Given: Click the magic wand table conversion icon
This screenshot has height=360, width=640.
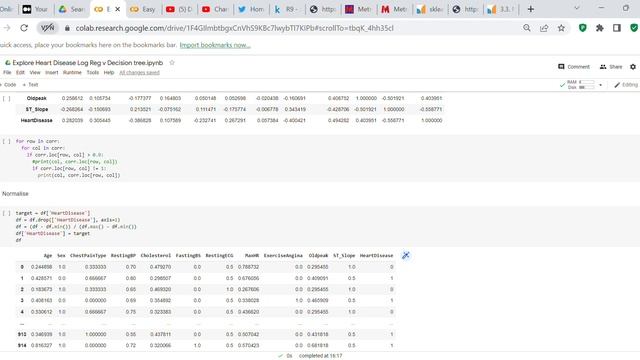Looking at the screenshot, I should [x=405, y=256].
